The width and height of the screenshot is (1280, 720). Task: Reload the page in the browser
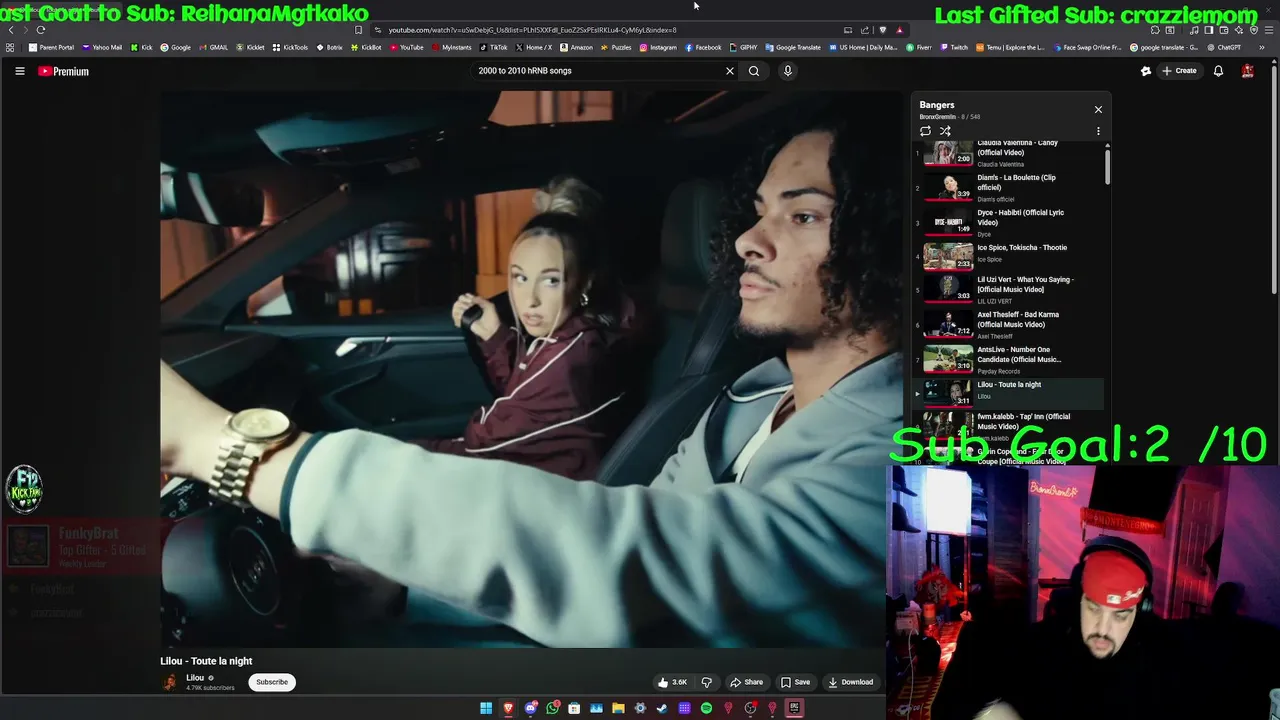pyautogui.click(x=41, y=30)
